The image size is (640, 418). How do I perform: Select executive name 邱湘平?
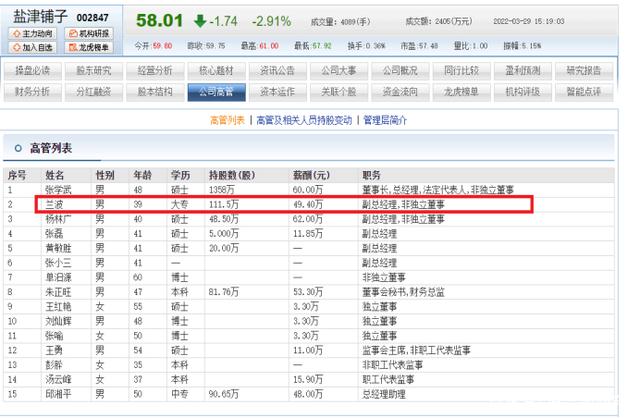(58, 394)
